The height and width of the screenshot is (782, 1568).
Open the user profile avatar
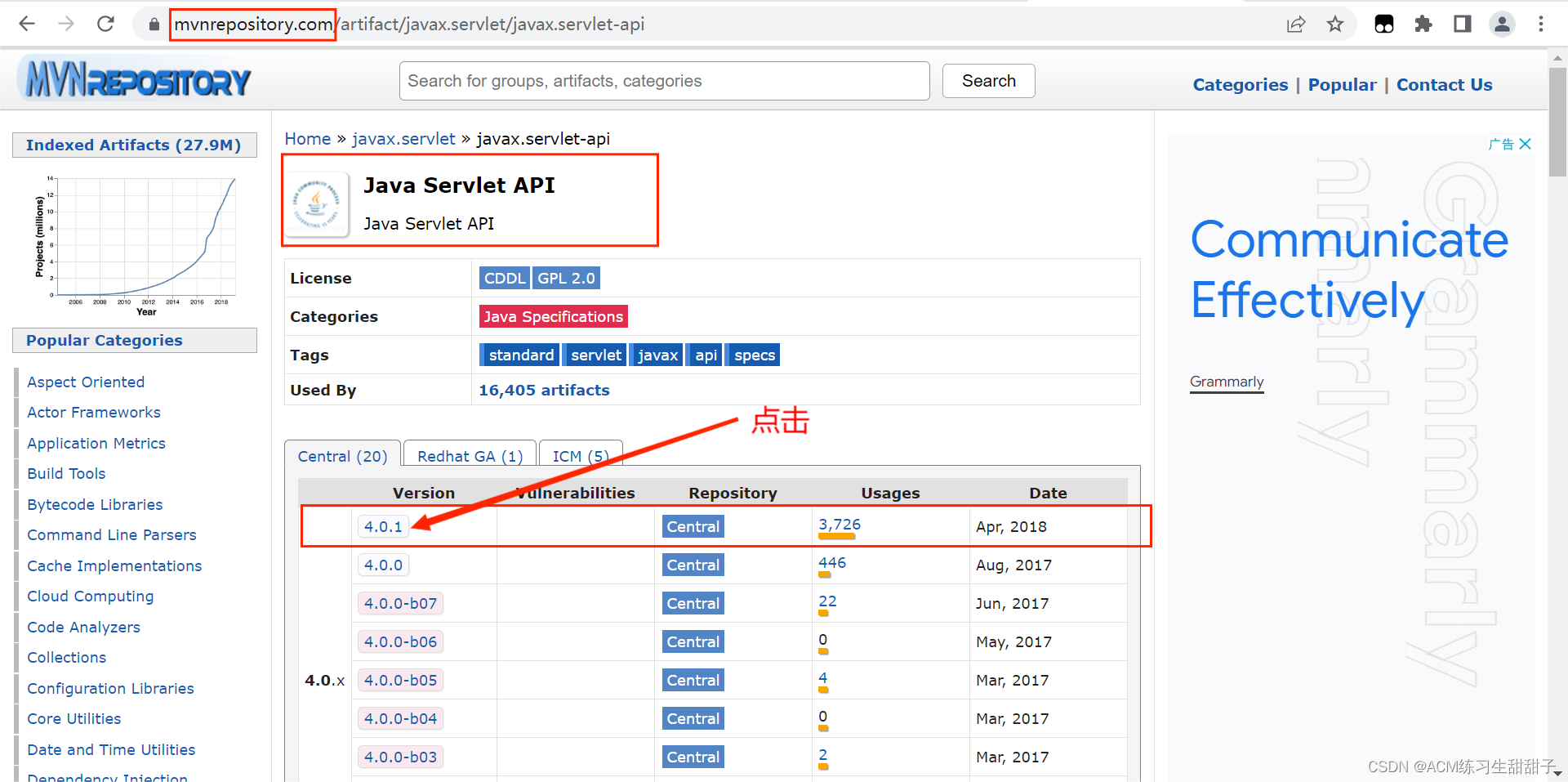tap(1502, 25)
